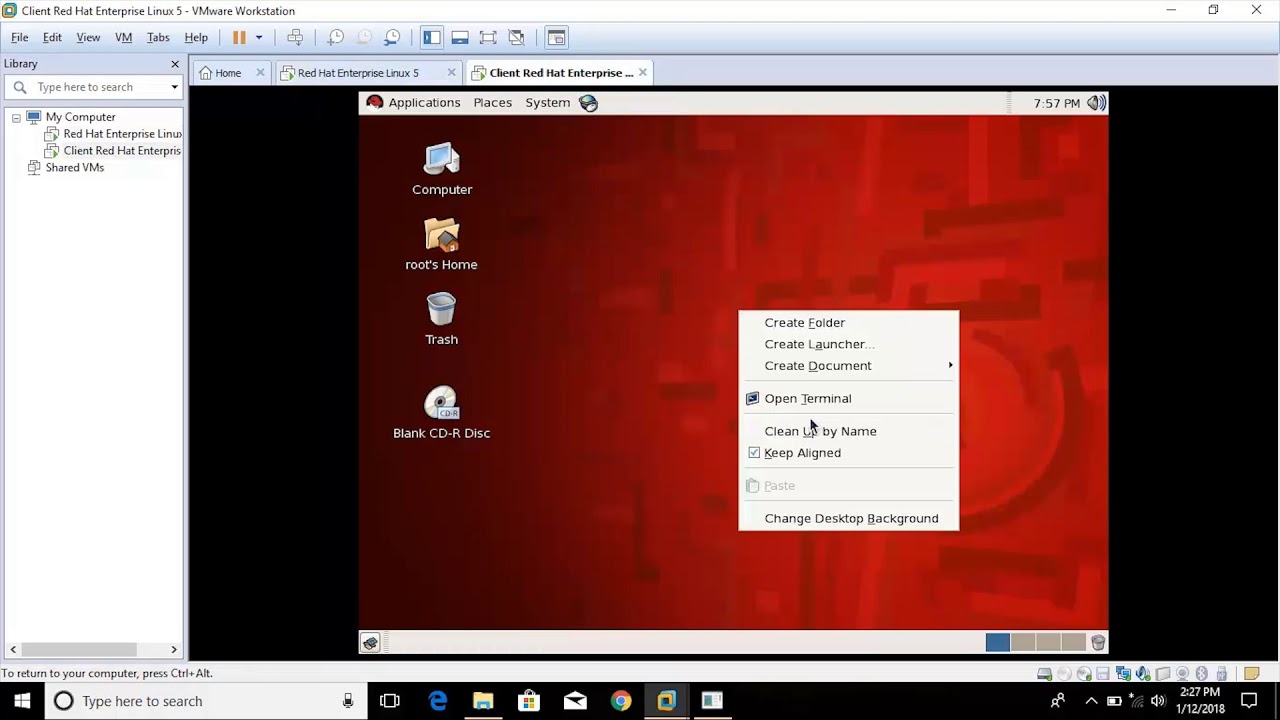The width and height of the screenshot is (1280, 720).
Task: Click the console view toolbar icon
Action: coord(557,38)
